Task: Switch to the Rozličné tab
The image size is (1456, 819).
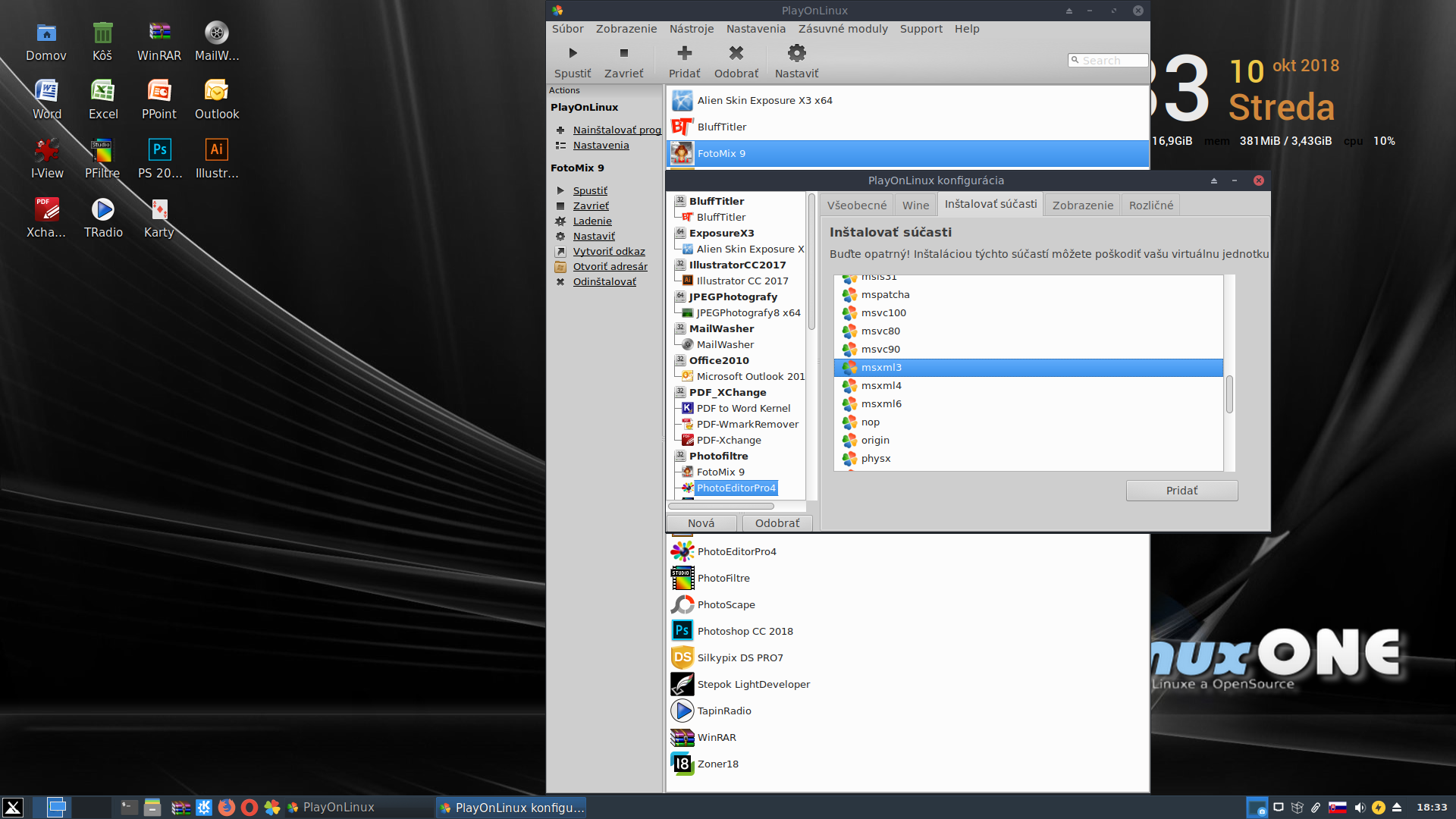Action: (1150, 206)
